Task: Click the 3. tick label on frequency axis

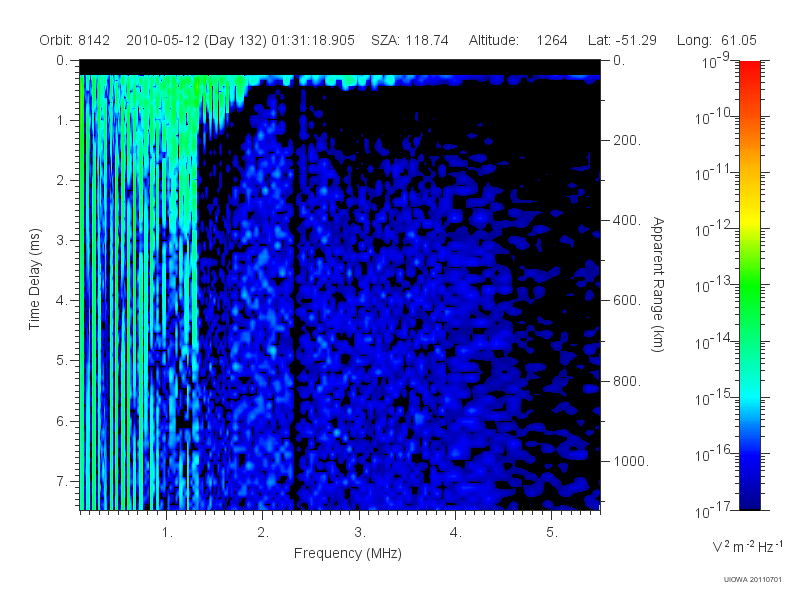Action: coord(360,533)
